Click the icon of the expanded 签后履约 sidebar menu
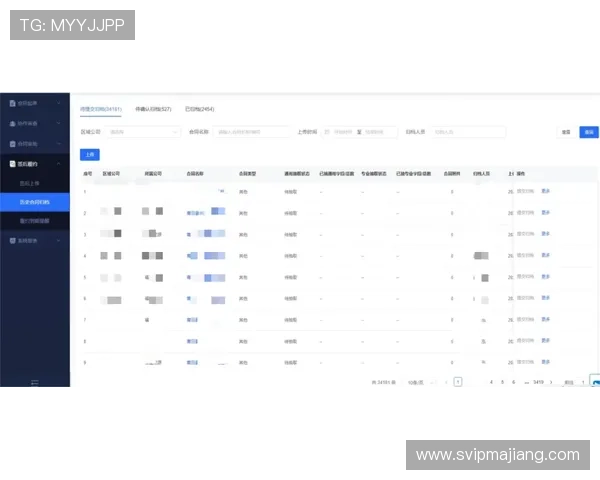 click(13, 164)
